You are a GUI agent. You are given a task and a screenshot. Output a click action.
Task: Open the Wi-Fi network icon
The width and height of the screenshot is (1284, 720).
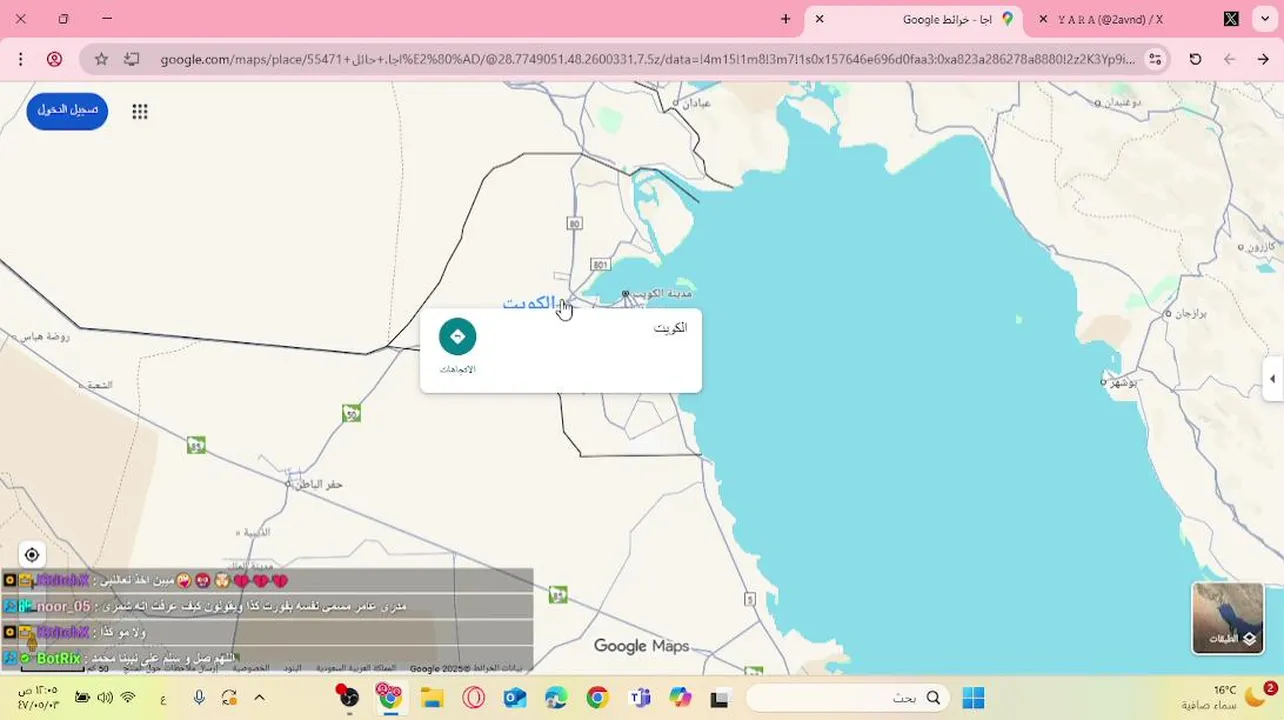(128, 697)
